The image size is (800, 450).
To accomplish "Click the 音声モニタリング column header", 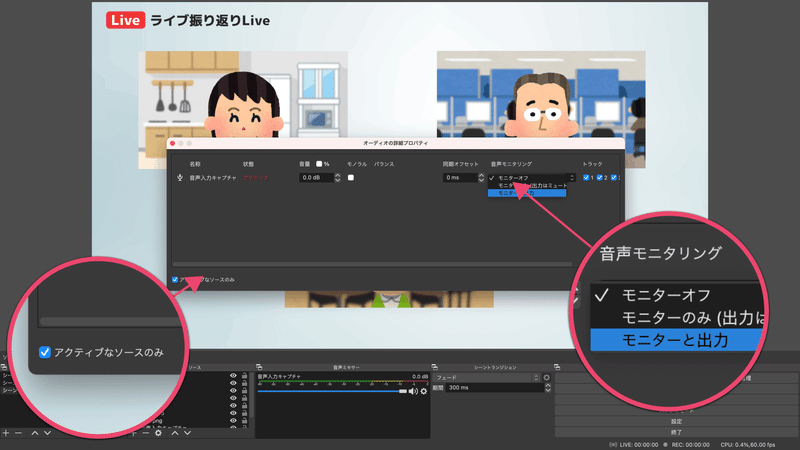I will tap(511, 164).
